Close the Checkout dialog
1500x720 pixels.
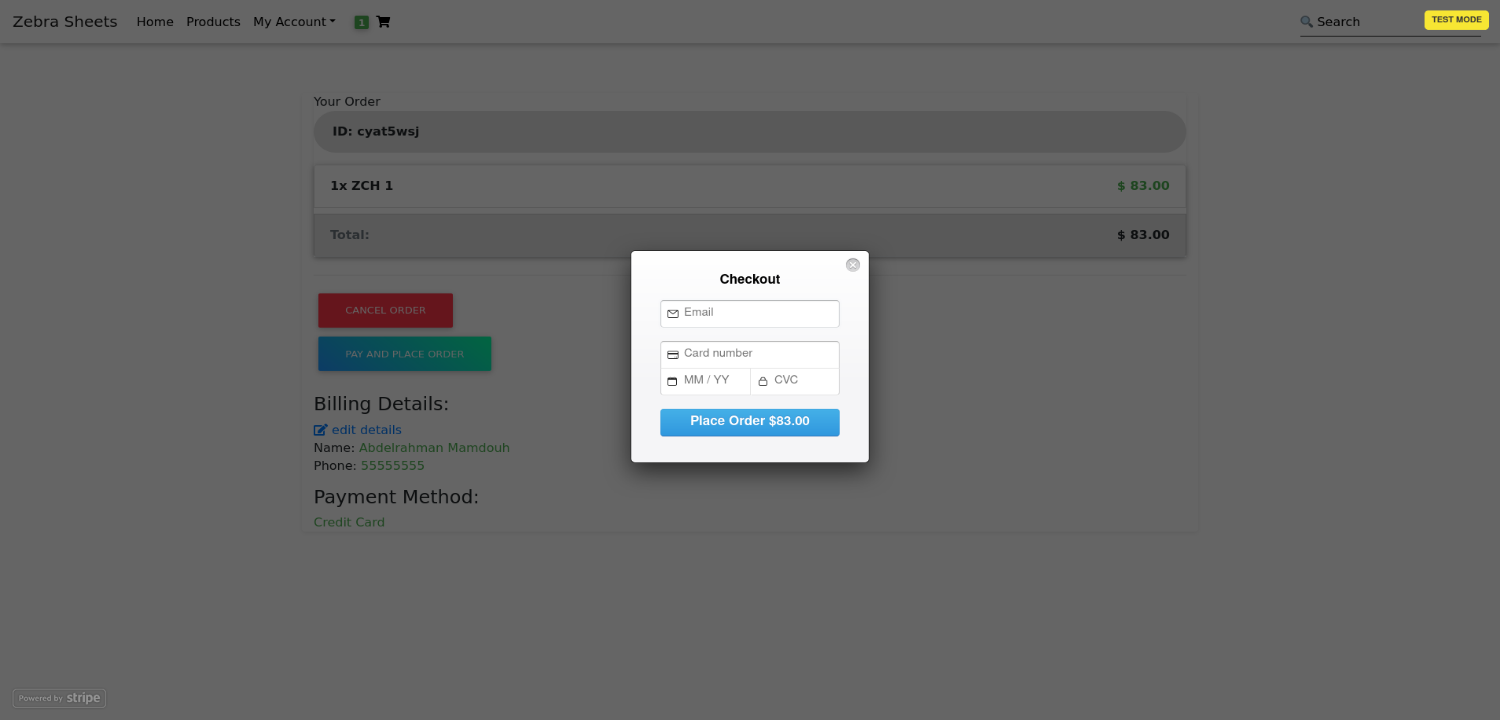(x=853, y=265)
